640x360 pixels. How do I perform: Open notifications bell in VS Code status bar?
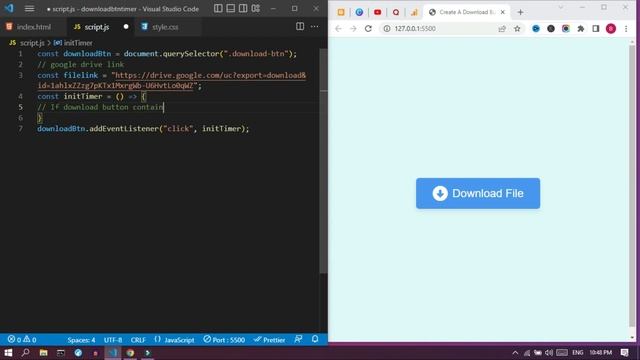click(x=315, y=339)
